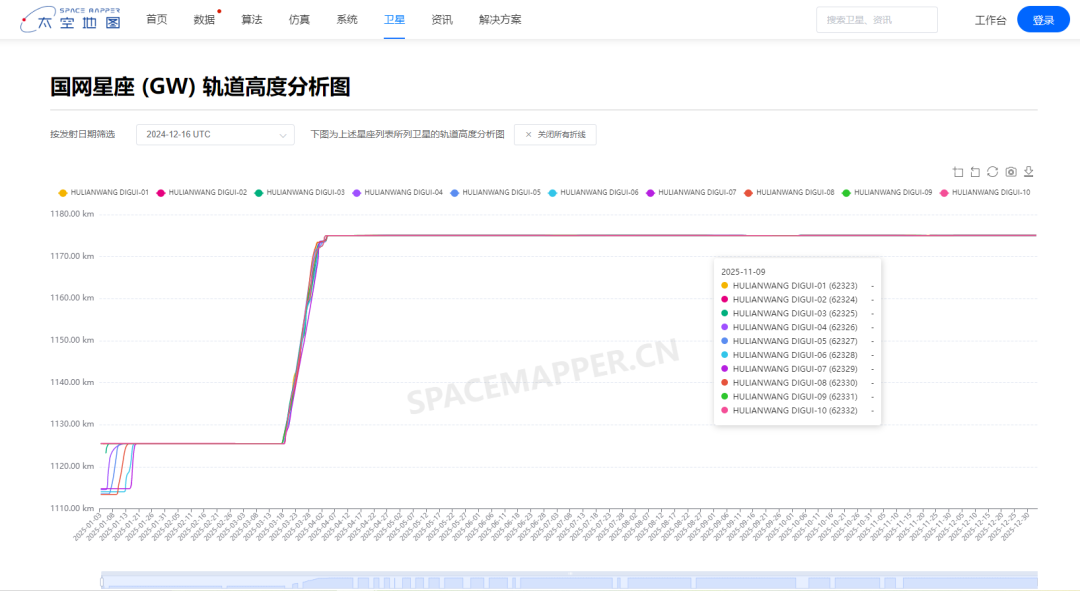Click the area zoom icon in chart toolbox

[x=958, y=172]
